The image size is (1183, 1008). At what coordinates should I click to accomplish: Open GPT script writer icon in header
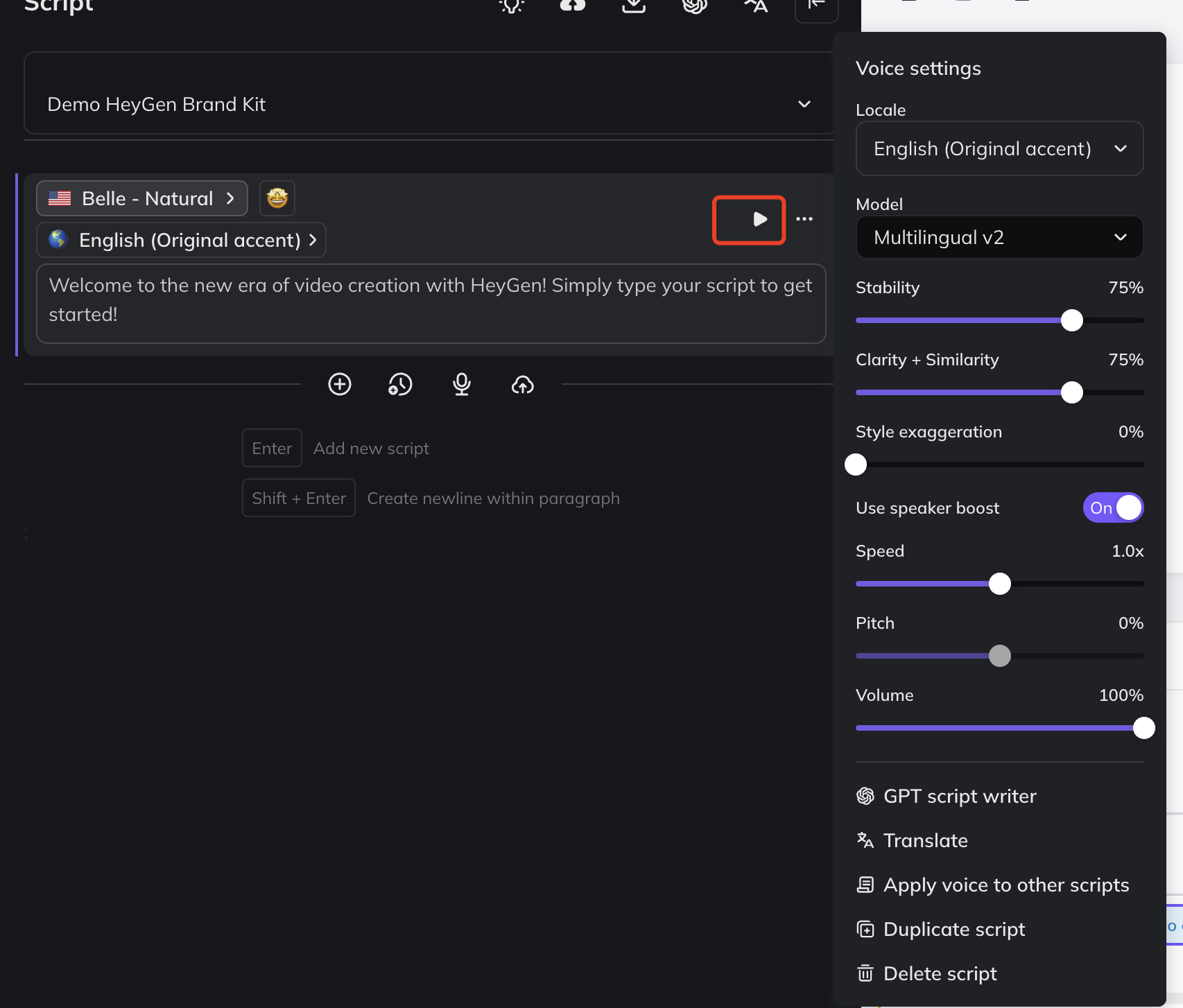pyautogui.click(x=695, y=6)
